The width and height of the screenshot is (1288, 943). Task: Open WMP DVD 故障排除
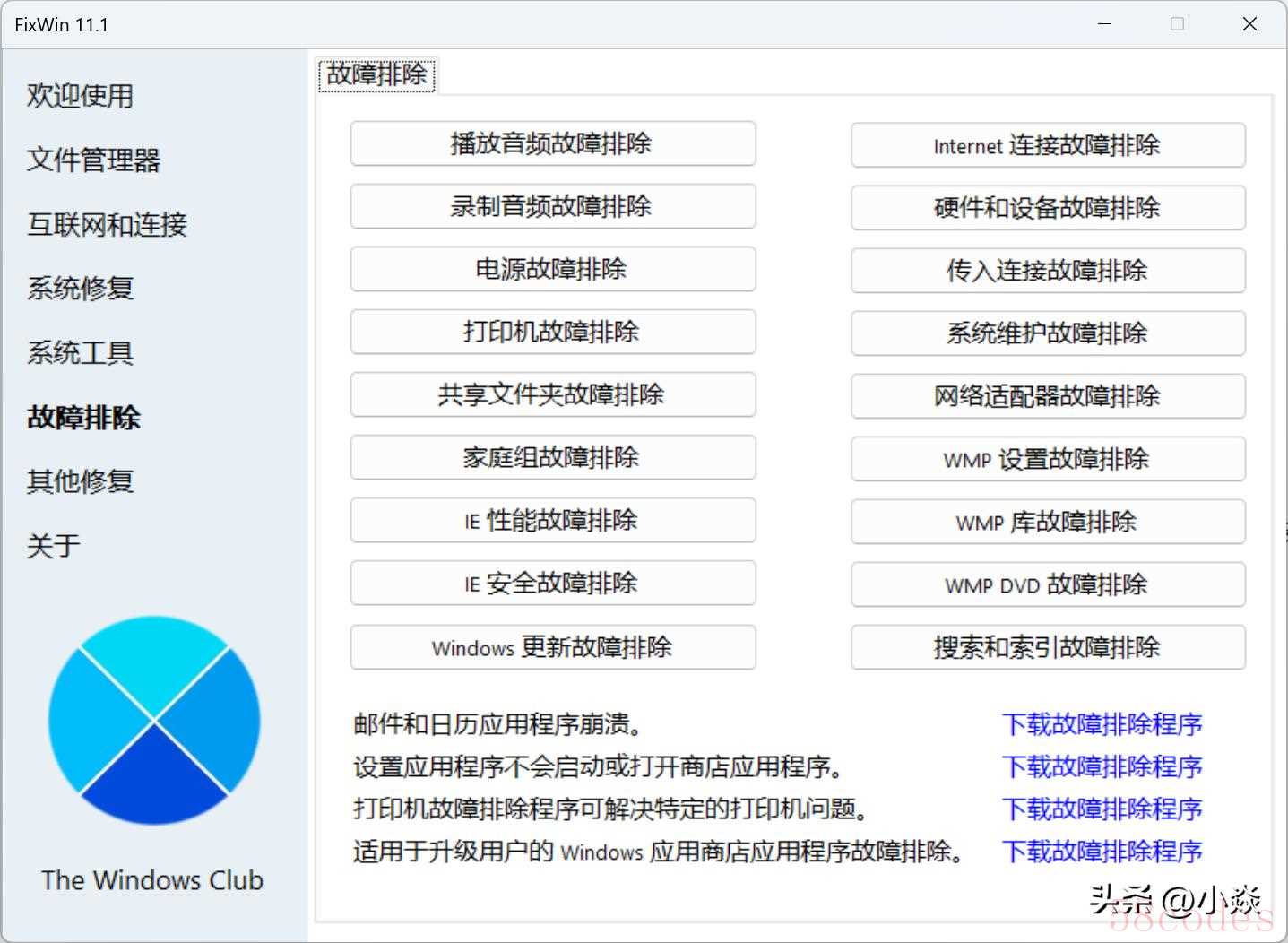(x=1047, y=584)
